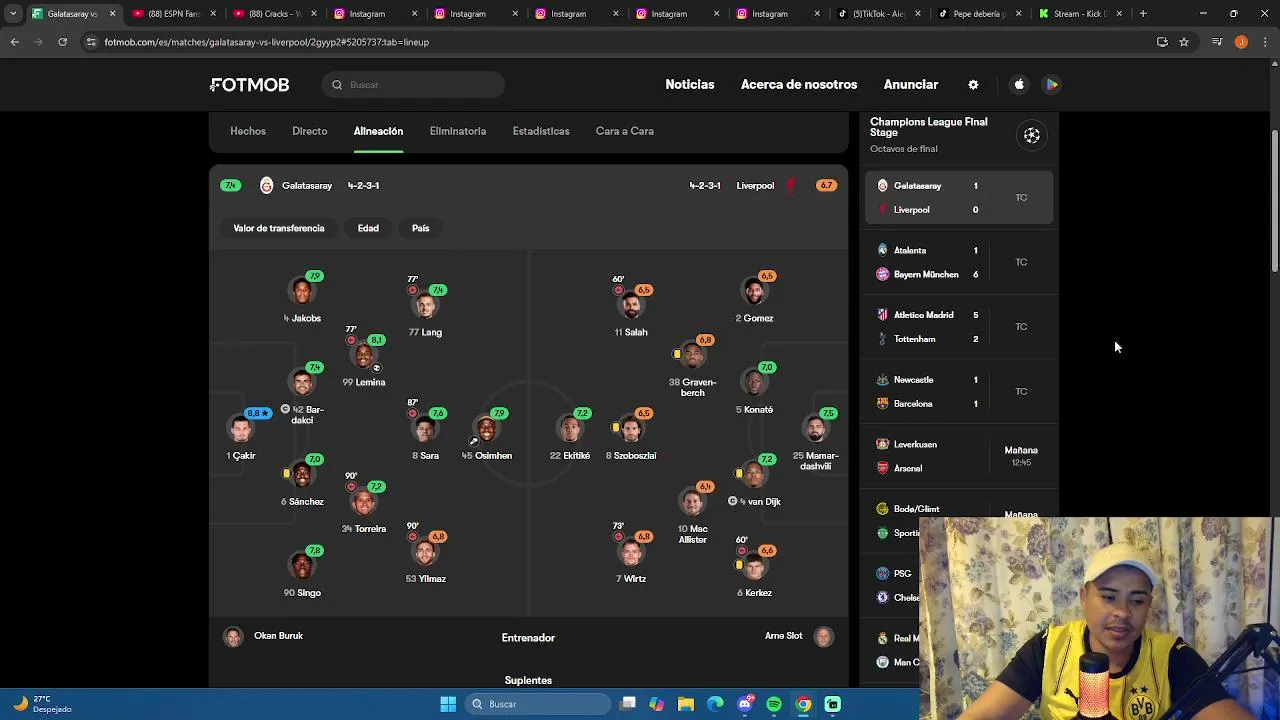The width and height of the screenshot is (1280, 720).
Task: Open the Estadísticas tab
Action: click(541, 131)
